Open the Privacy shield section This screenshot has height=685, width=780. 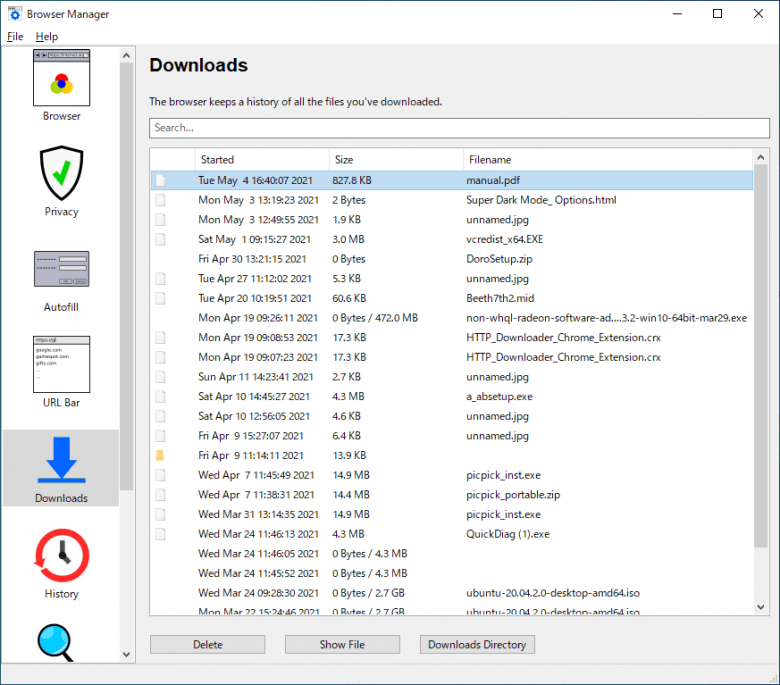tap(61, 173)
